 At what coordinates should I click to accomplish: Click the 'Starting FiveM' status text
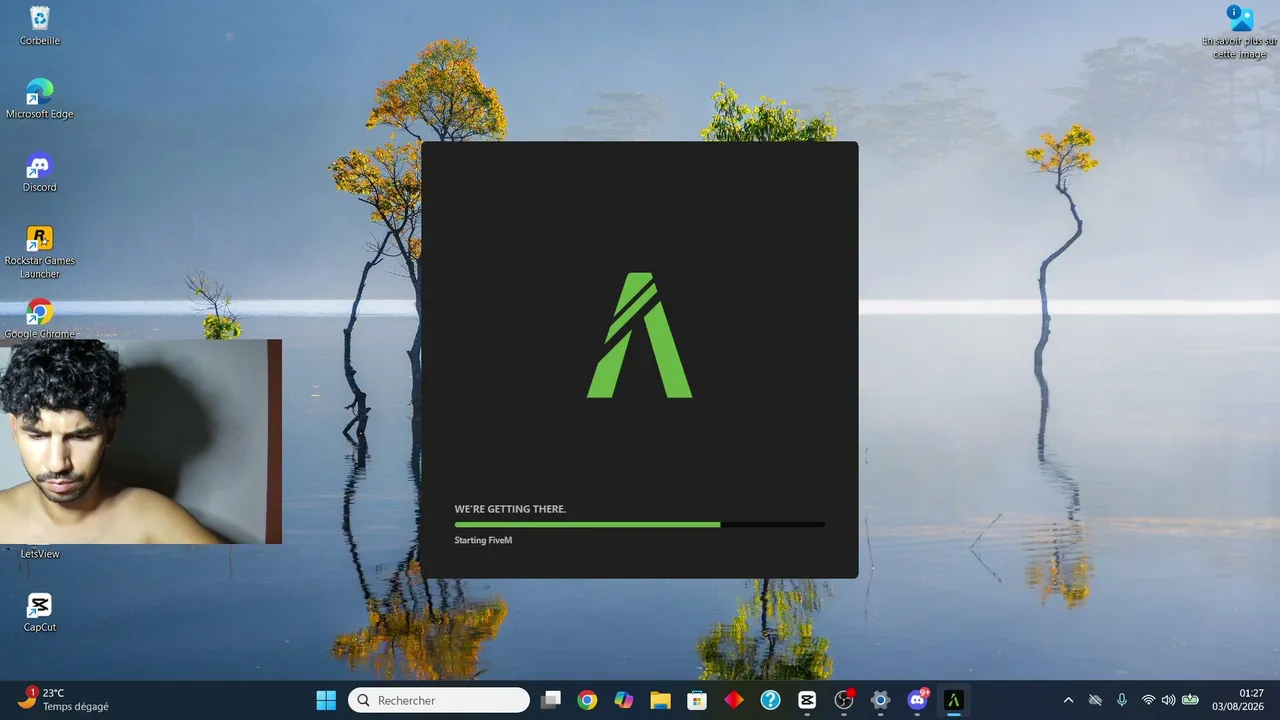(x=483, y=540)
